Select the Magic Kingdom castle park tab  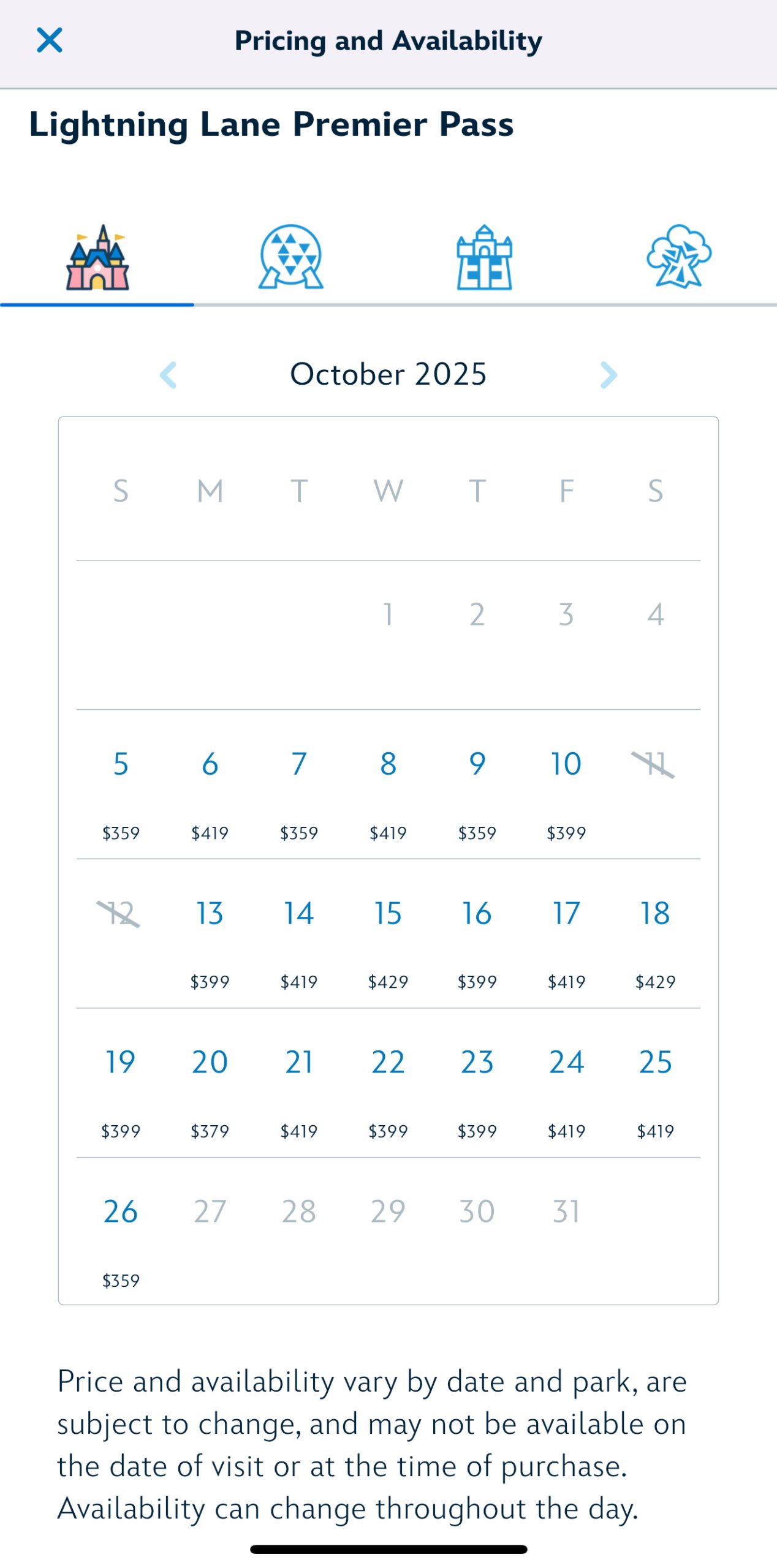click(97, 257)
